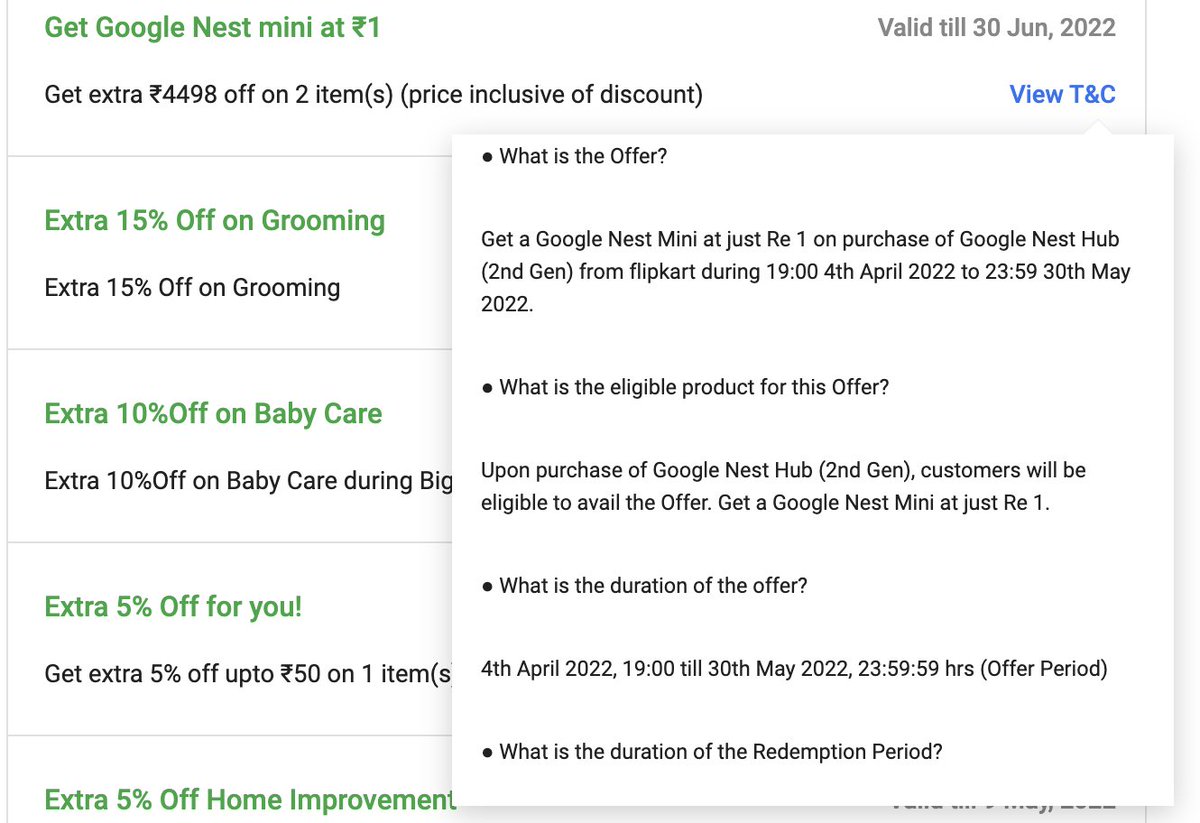The width and height of the screenshot is (1200, 823).
Task: Click the Get extra 5% off upto ₹50 text
Action: click(x=249, y=674)
